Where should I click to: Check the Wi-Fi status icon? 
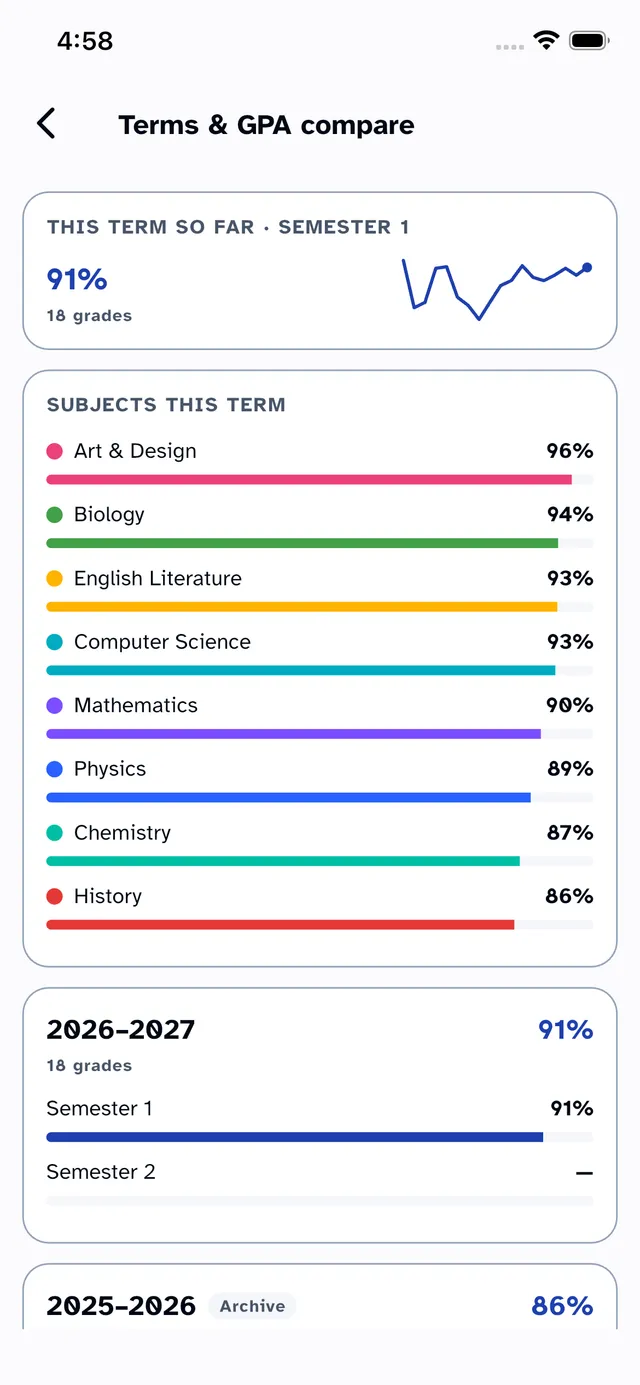point(546,40)
